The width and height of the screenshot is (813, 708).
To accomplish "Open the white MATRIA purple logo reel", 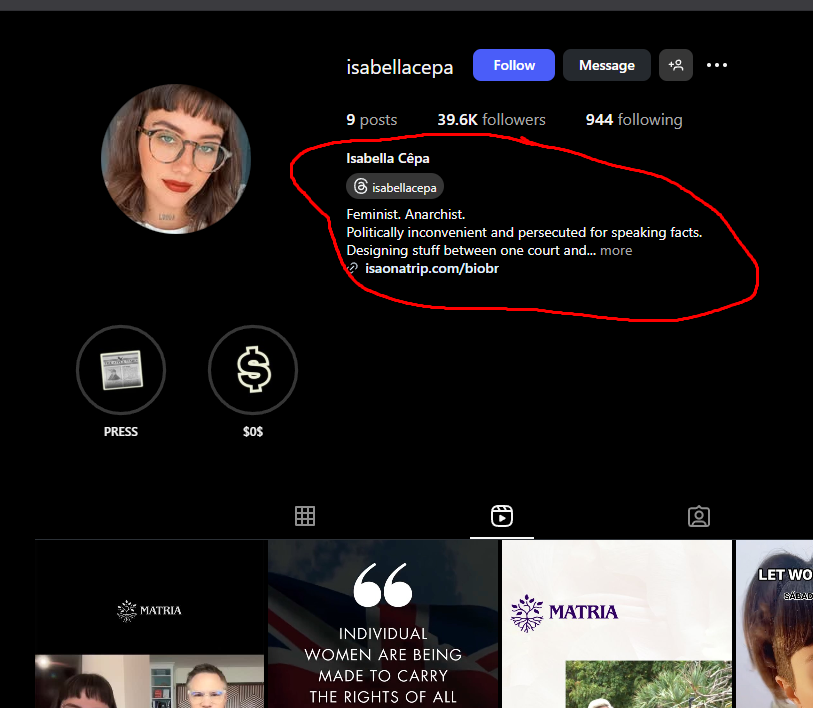I will [x=616, y=624].
